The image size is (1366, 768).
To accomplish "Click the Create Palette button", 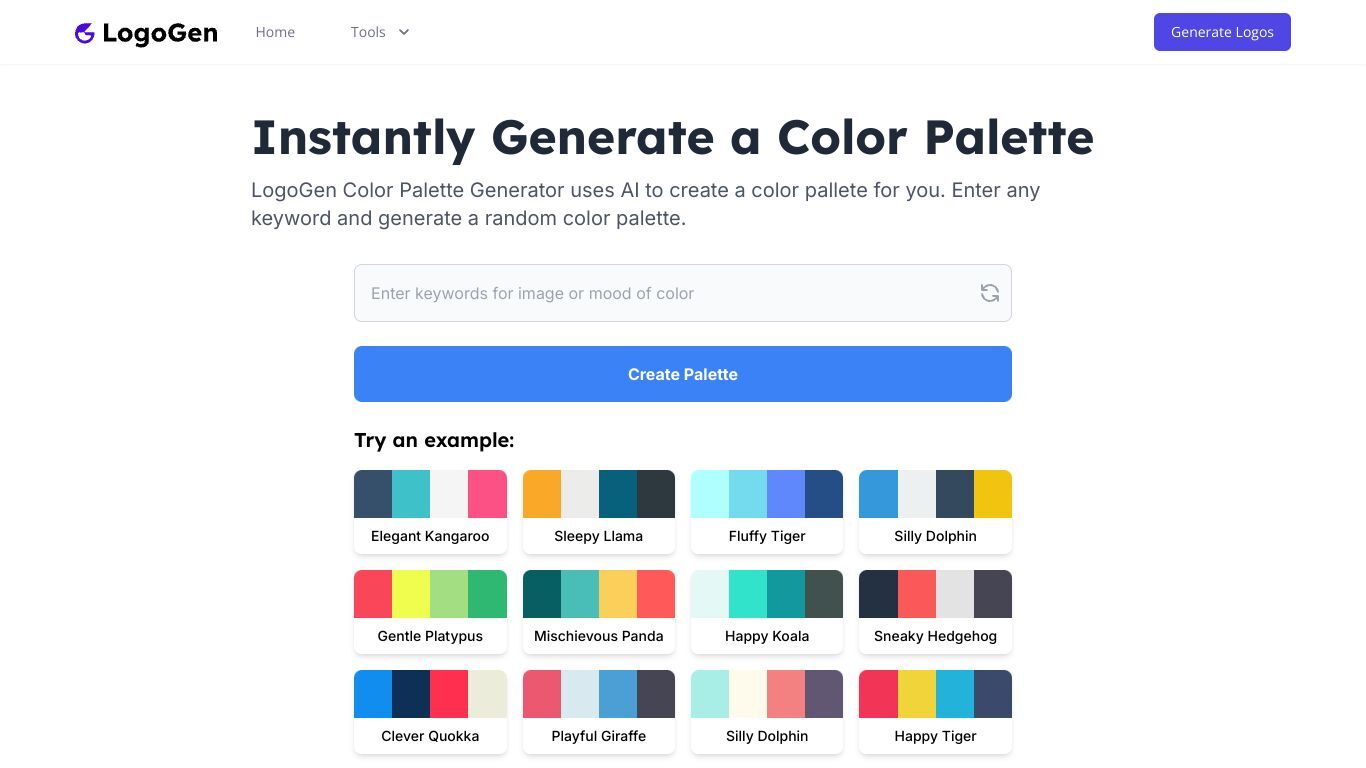I will 683,374.
